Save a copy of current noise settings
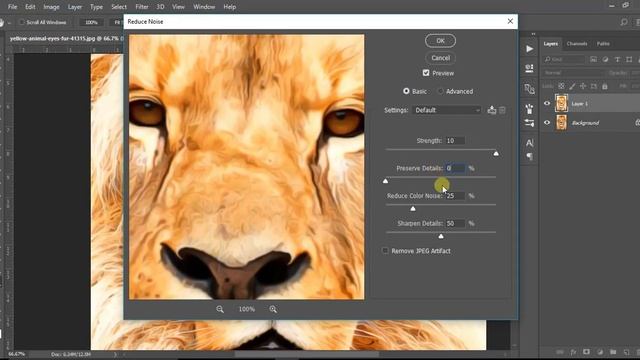 coord(492,110)
